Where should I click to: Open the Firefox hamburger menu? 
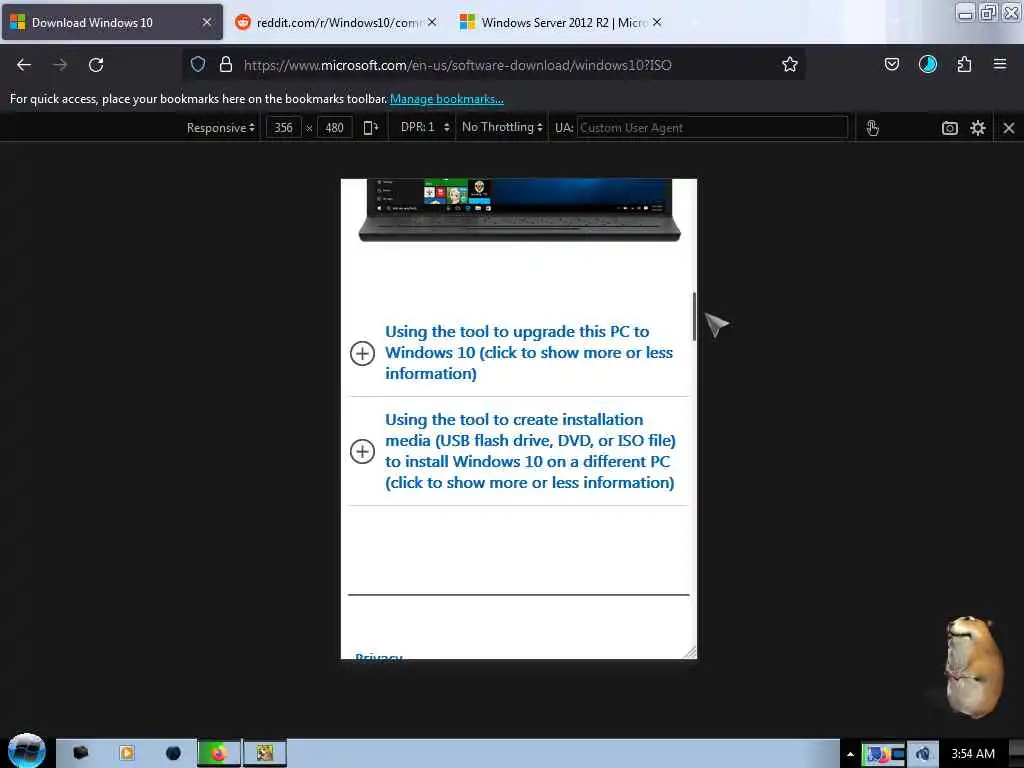click(x=999, y=64)
